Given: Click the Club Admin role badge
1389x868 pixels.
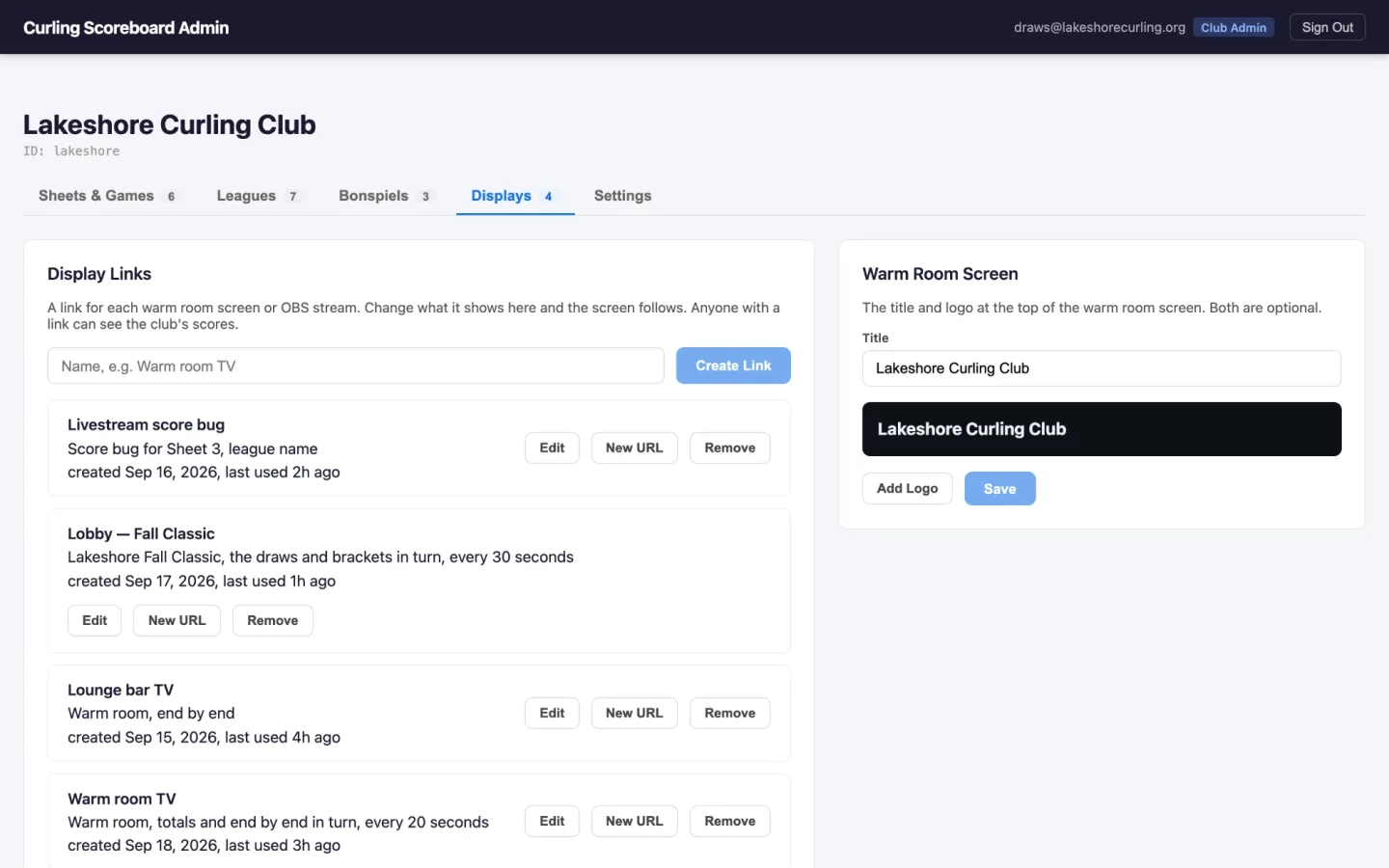Looking at the screenshot, I should pos(1234,27).
